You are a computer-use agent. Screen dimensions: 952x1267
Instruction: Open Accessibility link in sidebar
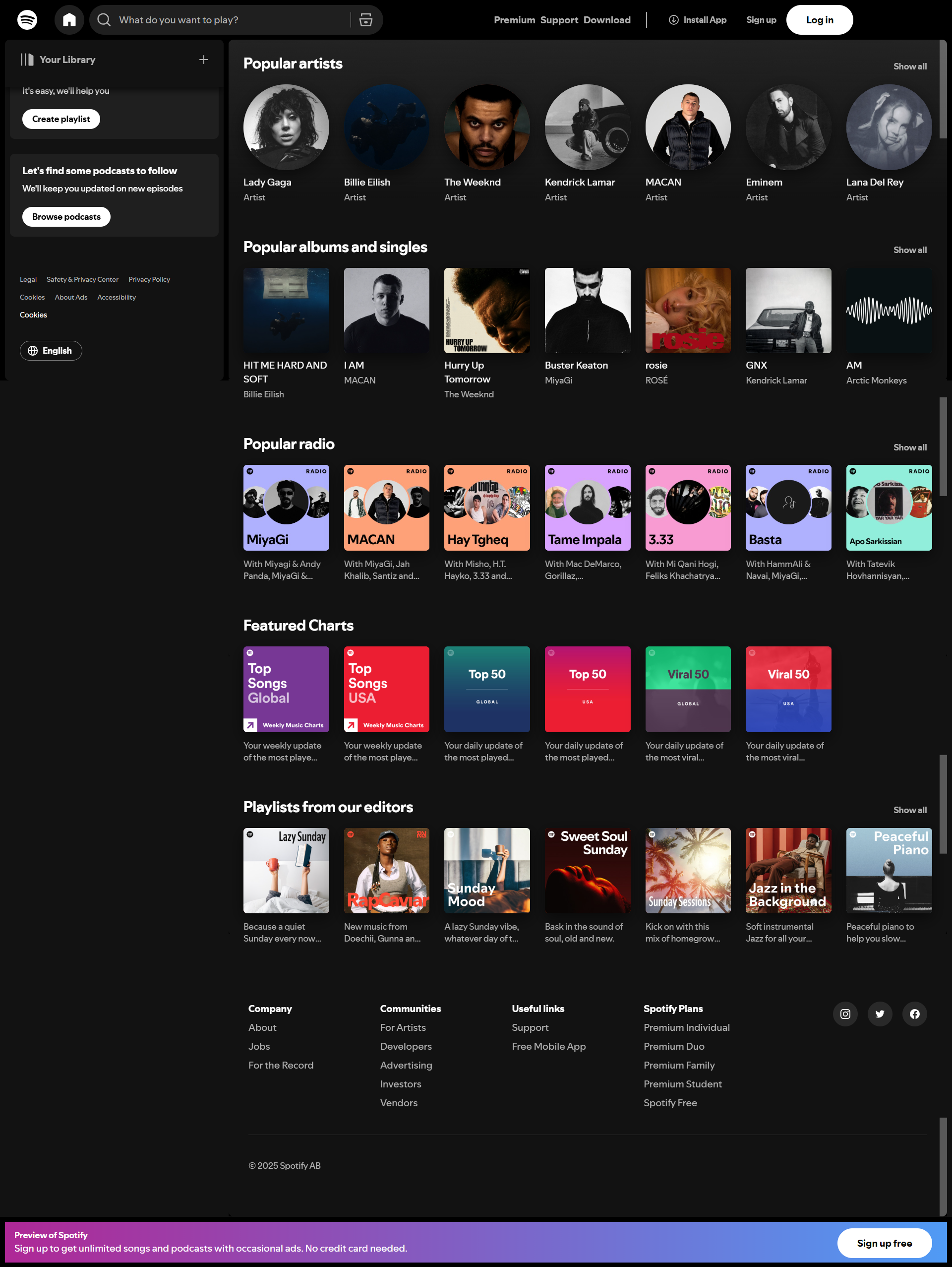point(117,297)
